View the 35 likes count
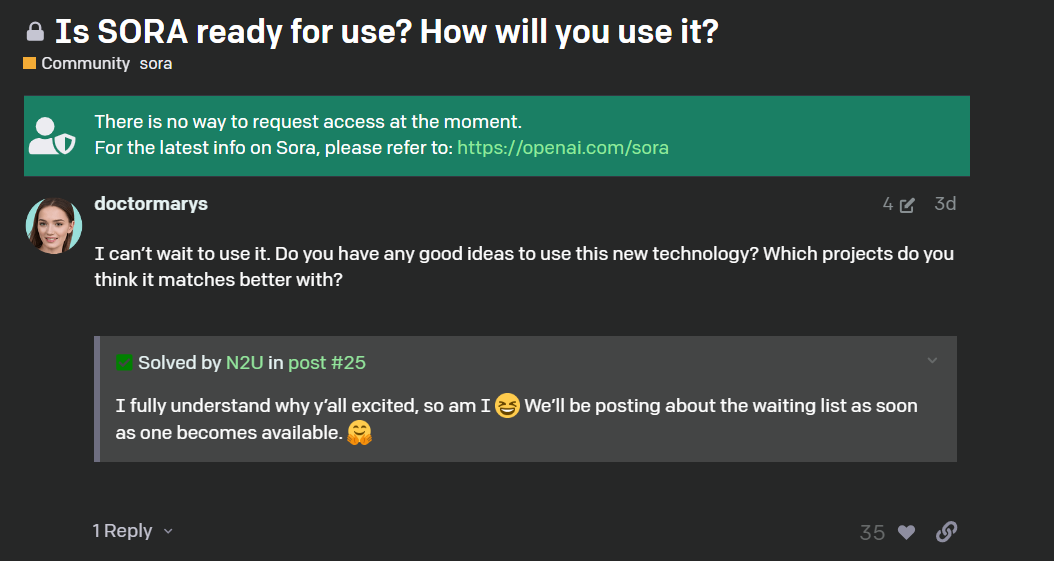This screenshot has width=1054, height=561. tap(872, 533)
